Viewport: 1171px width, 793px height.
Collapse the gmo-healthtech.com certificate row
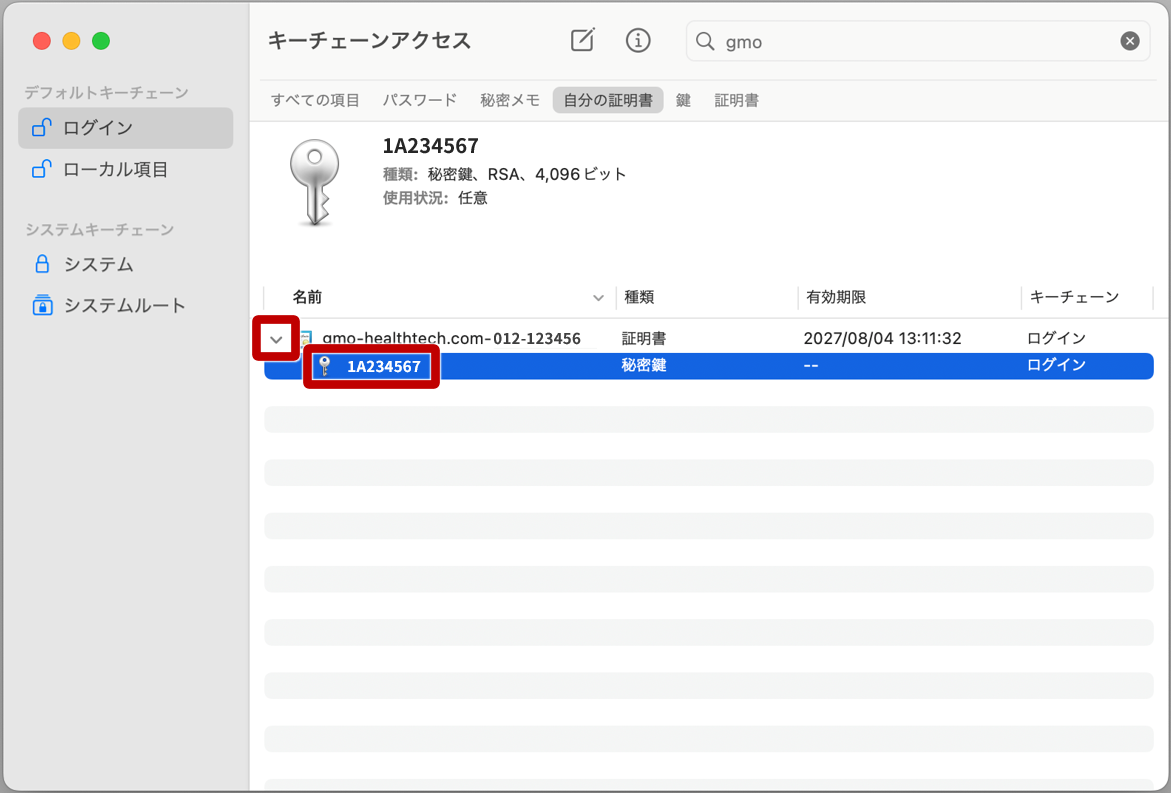point(276,339)
